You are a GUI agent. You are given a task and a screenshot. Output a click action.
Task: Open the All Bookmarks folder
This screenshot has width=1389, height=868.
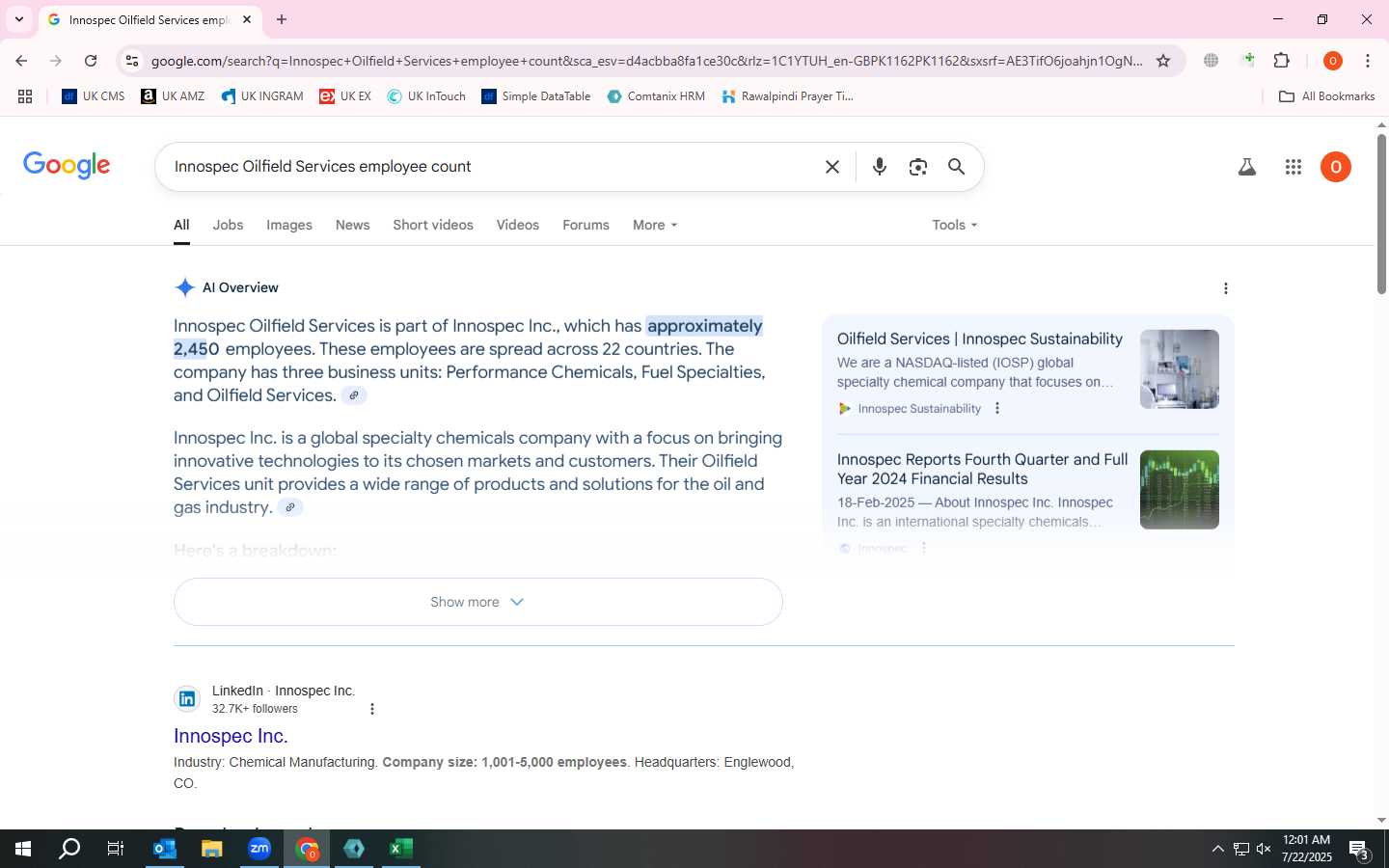coord(1326,96)
